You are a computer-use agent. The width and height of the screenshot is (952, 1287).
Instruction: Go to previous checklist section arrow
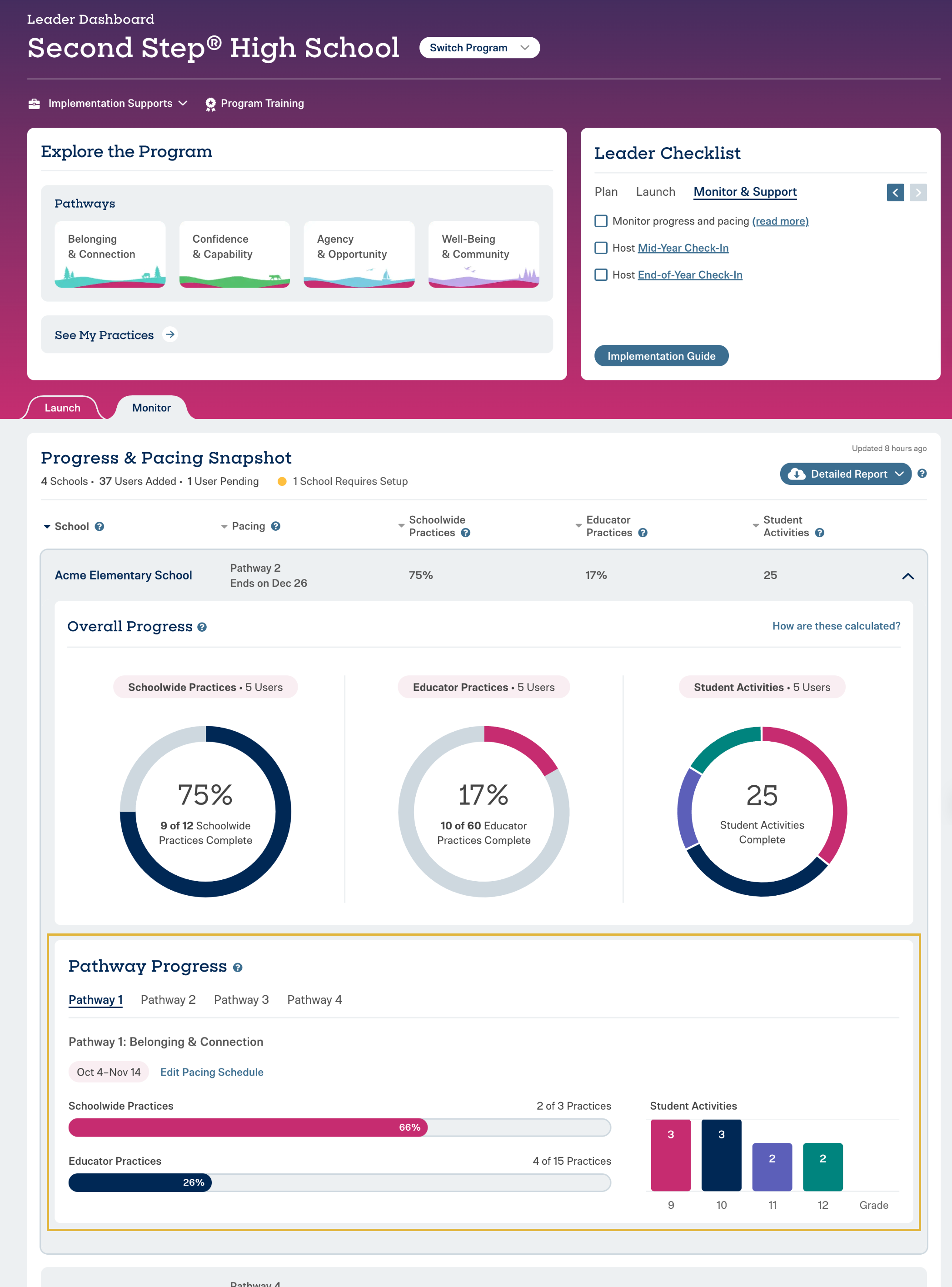click(895, 192)
